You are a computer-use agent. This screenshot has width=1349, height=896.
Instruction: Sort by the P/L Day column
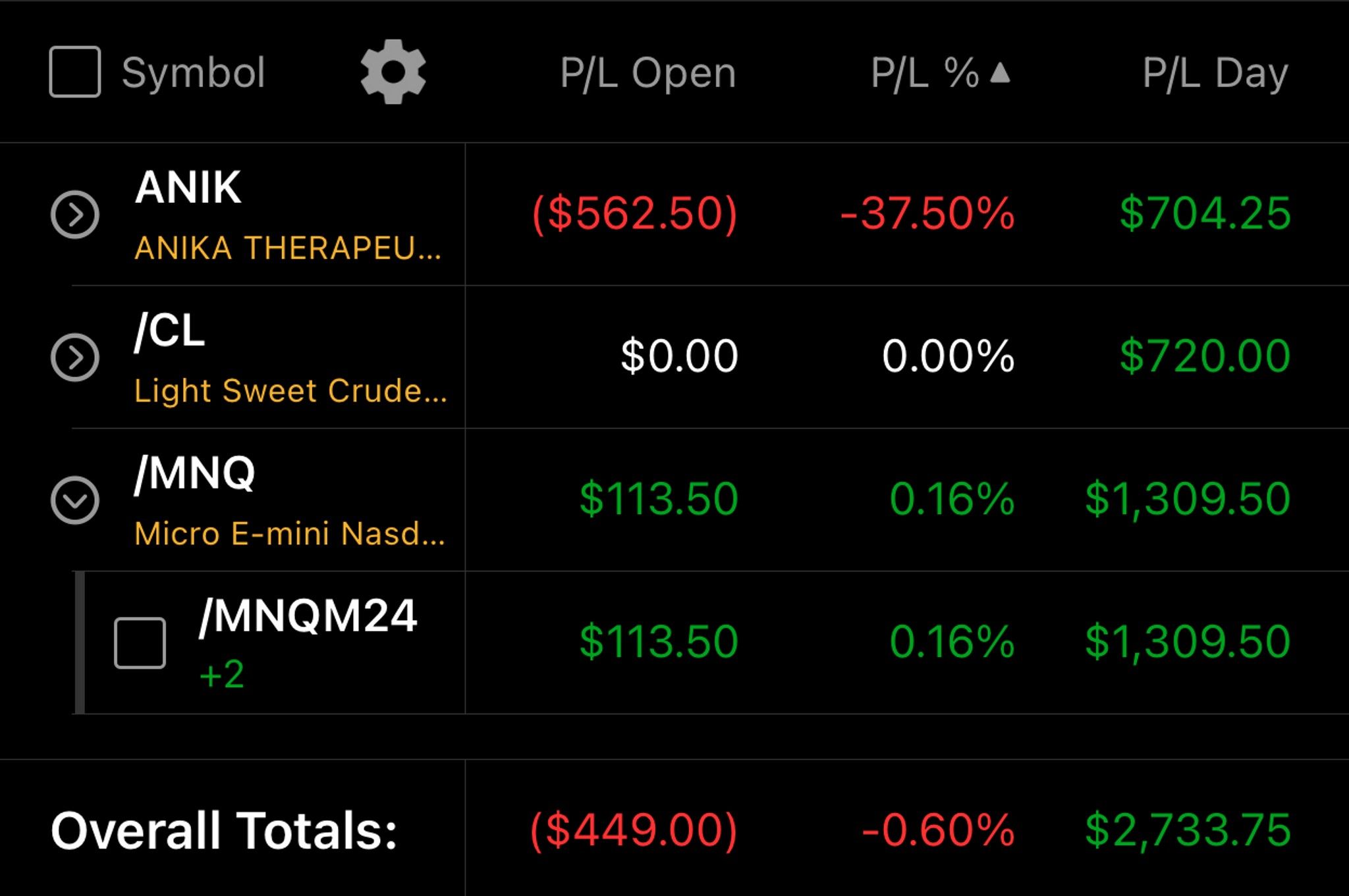[x=1215, y=72]
